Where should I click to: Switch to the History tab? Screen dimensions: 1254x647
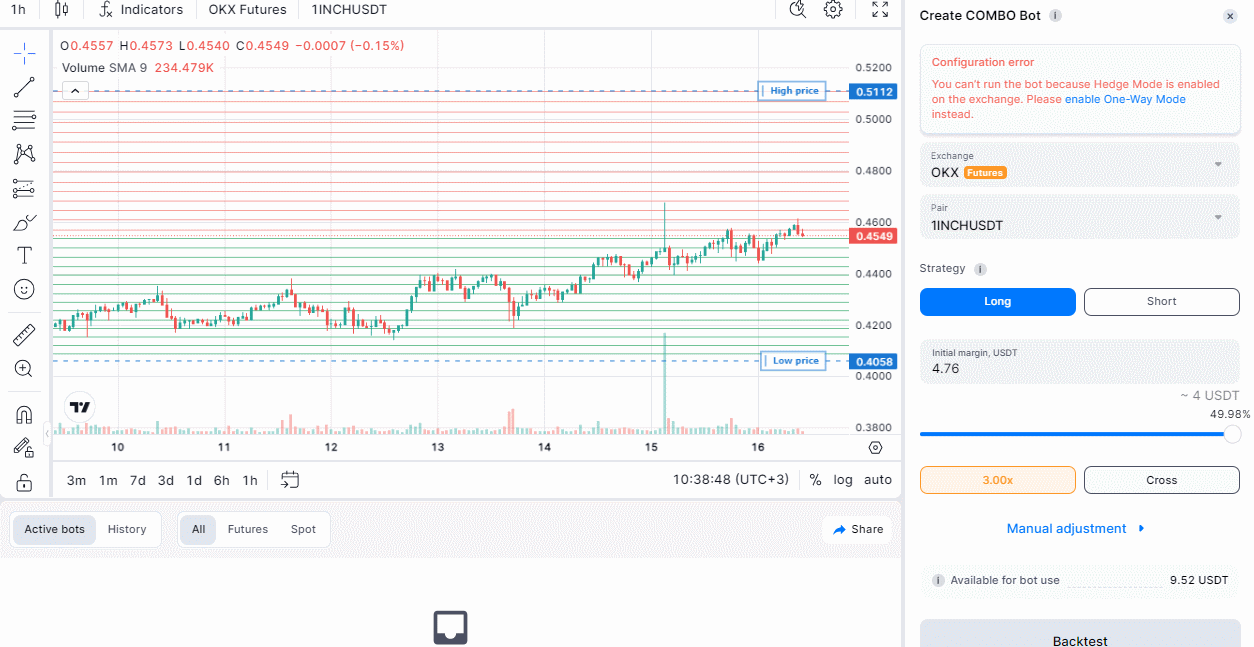tap(127, 530)
